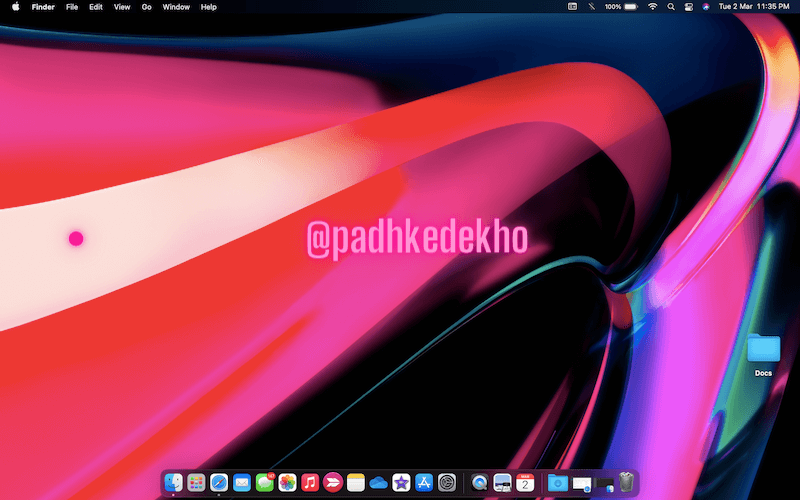
Task: Open the window layout menu bar icon
Action: tap(572, 7)
